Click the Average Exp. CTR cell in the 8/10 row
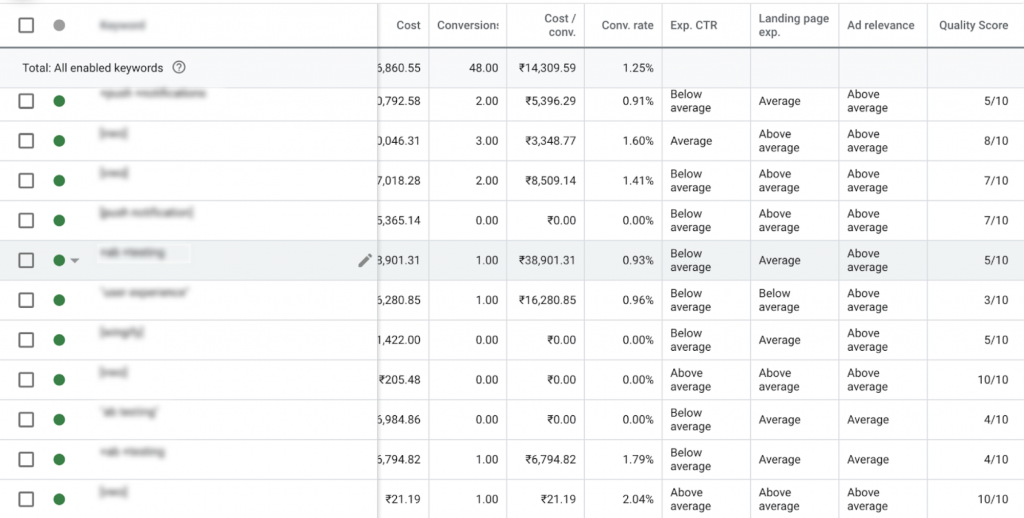1024x518 pixels. pyautogui.click(x=691, y=141)
